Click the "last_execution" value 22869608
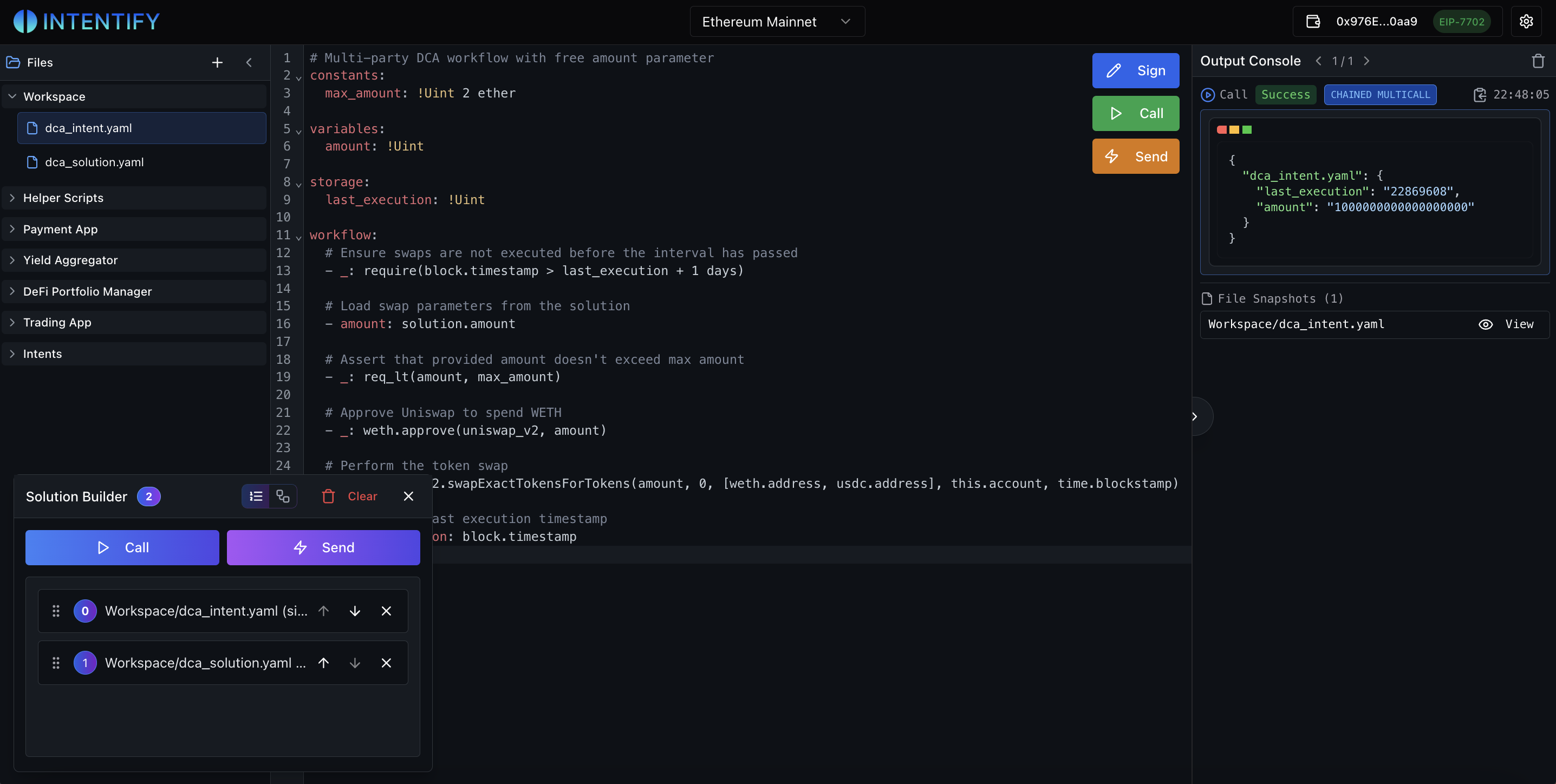This screenshot has width=1556, height=784. 1418,192
